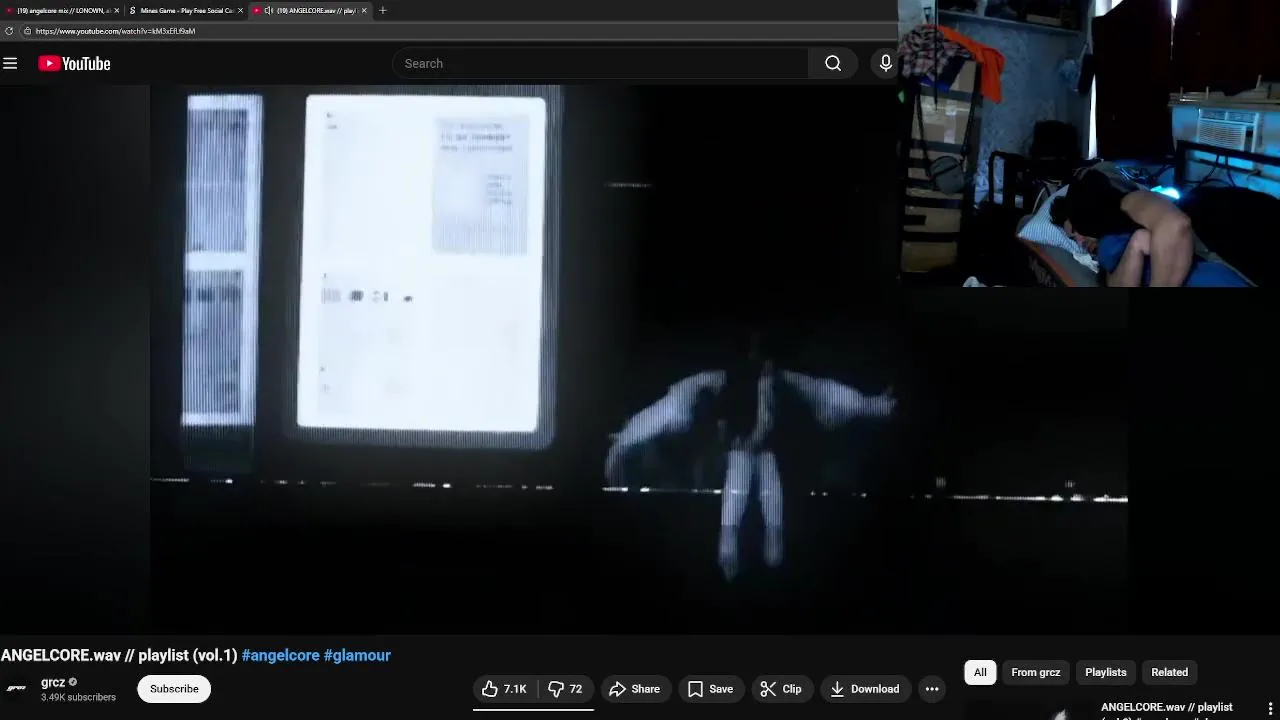This screenshot has width=1280, height=720.
Task: Click the ANGELCORE.wav // playlist (vol.1) title
Action: click(x=119, y=655)
